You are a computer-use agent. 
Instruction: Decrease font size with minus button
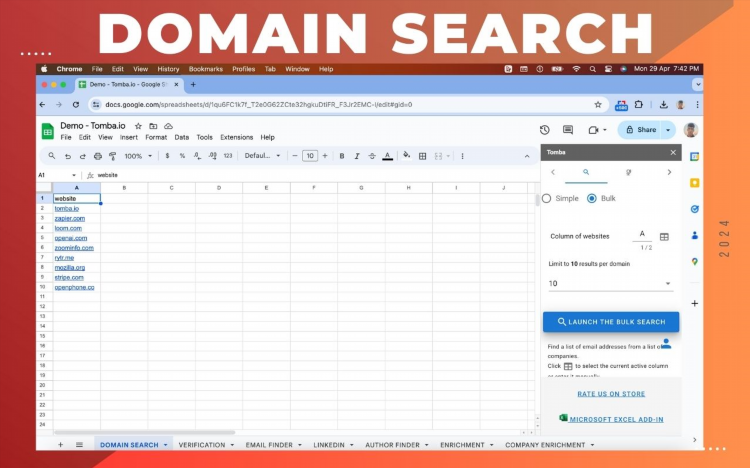pos(295,156)
